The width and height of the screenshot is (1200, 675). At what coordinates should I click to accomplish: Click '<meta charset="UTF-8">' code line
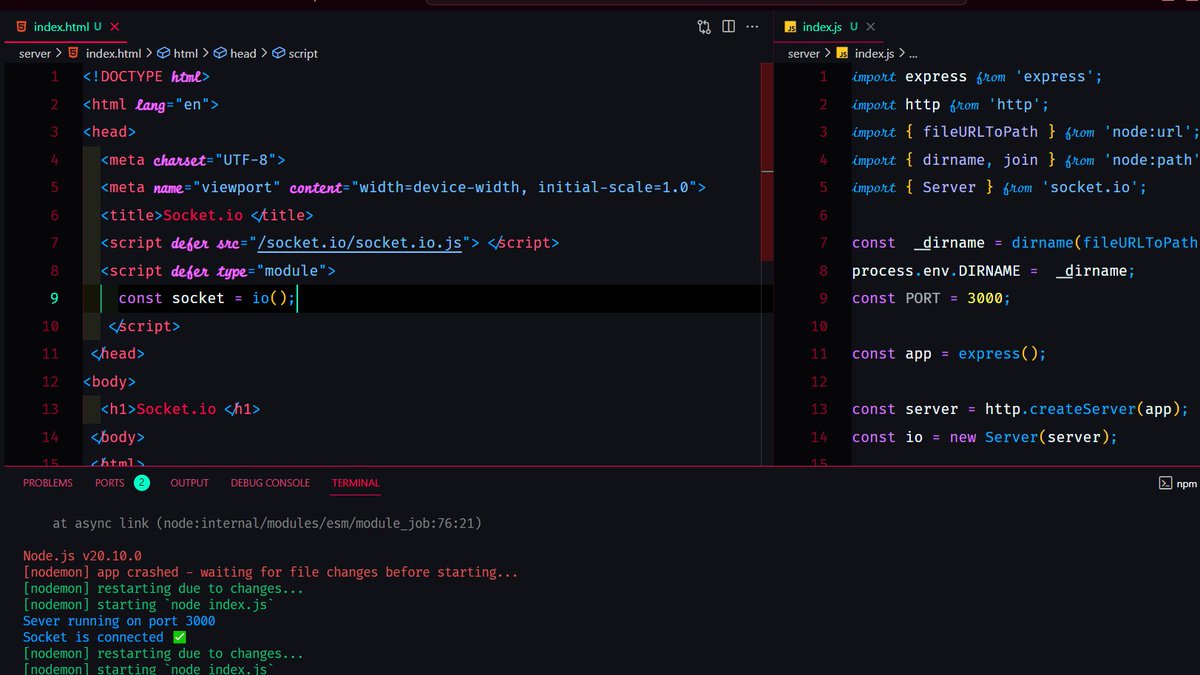pos(194,160)
